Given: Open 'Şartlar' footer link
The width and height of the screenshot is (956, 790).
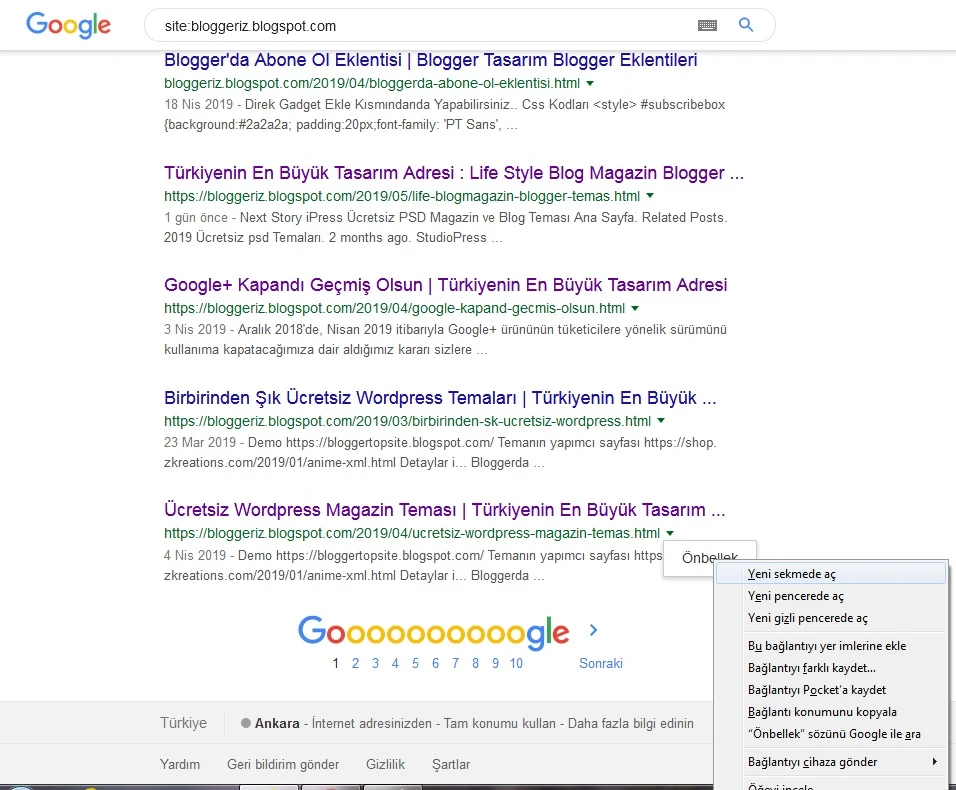Looking at the screenshot, I should [x=451, y=764].
